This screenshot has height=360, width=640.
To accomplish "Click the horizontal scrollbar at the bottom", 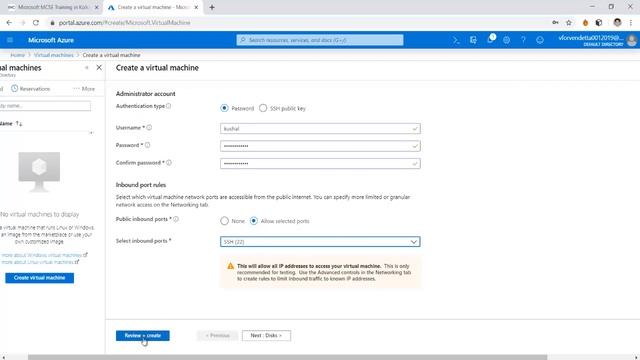I will (287, 357).
